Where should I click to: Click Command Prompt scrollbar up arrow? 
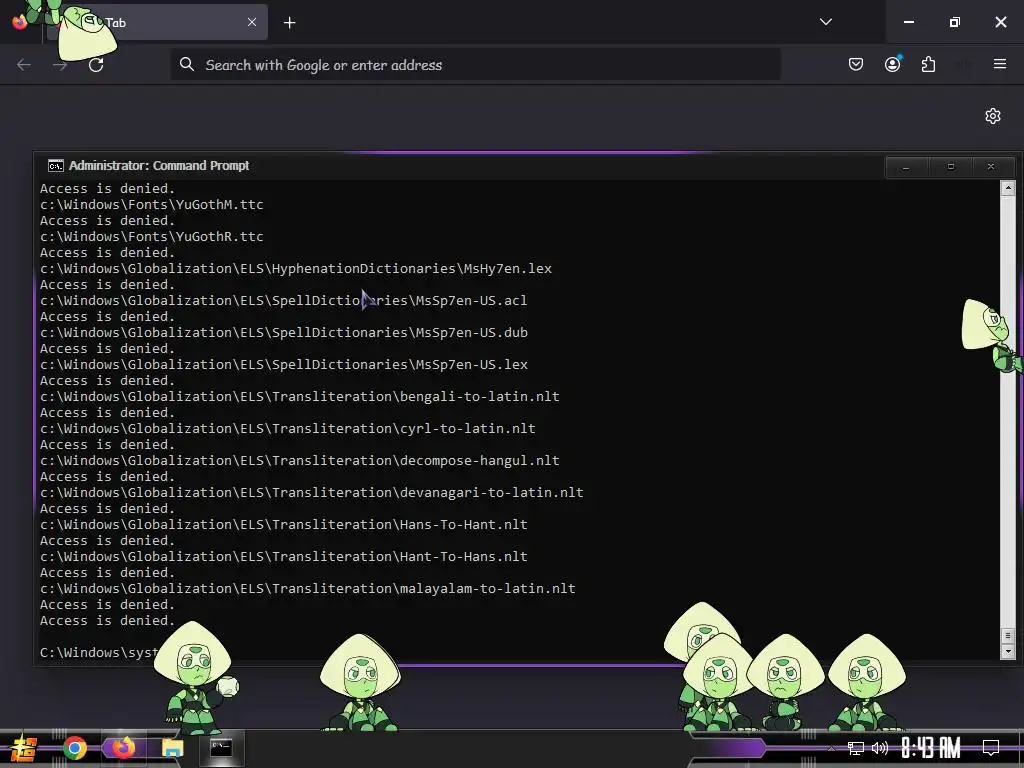(x=1008, y=188)
